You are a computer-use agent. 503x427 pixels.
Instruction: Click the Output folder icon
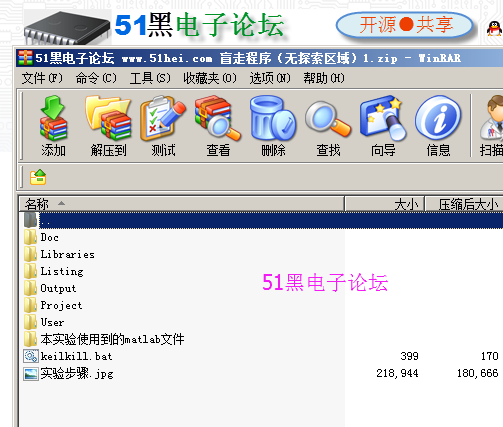point(30,288)
